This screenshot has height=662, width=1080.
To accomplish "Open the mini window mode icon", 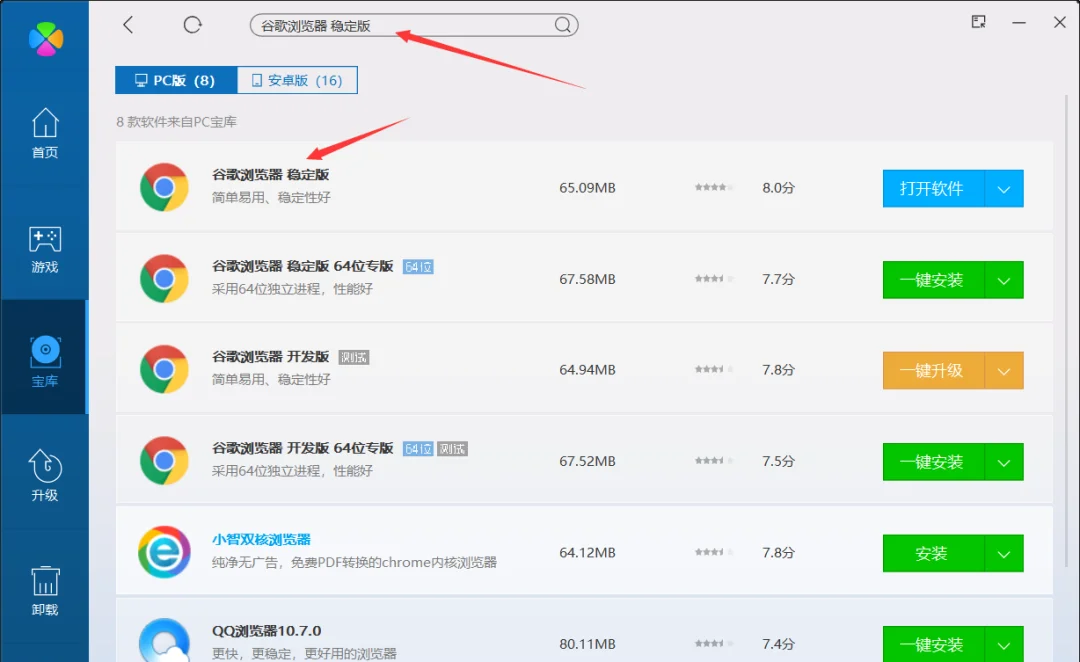I will point(978,22).
